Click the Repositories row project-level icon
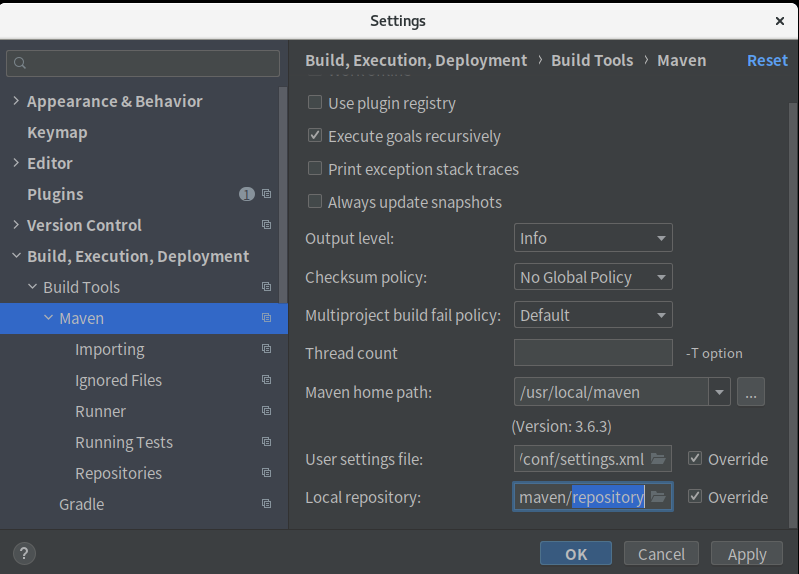Image resolution: width=799 pixels, height=574 pixels. [267, 473]
